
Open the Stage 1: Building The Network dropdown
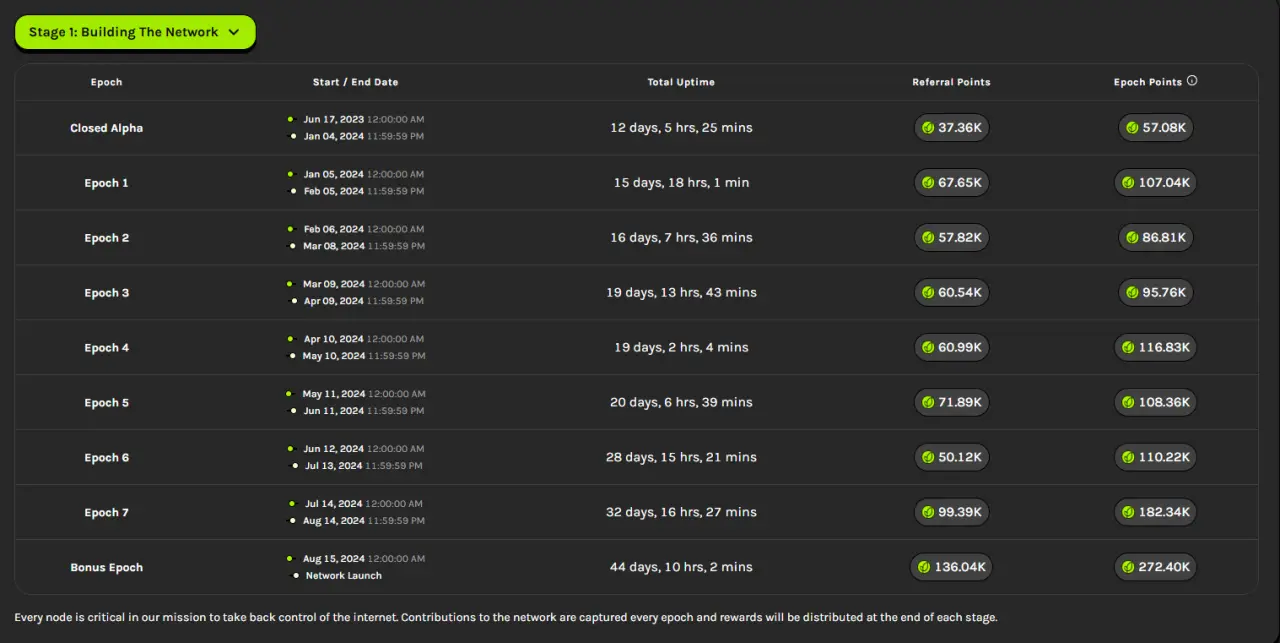[135, 32]
